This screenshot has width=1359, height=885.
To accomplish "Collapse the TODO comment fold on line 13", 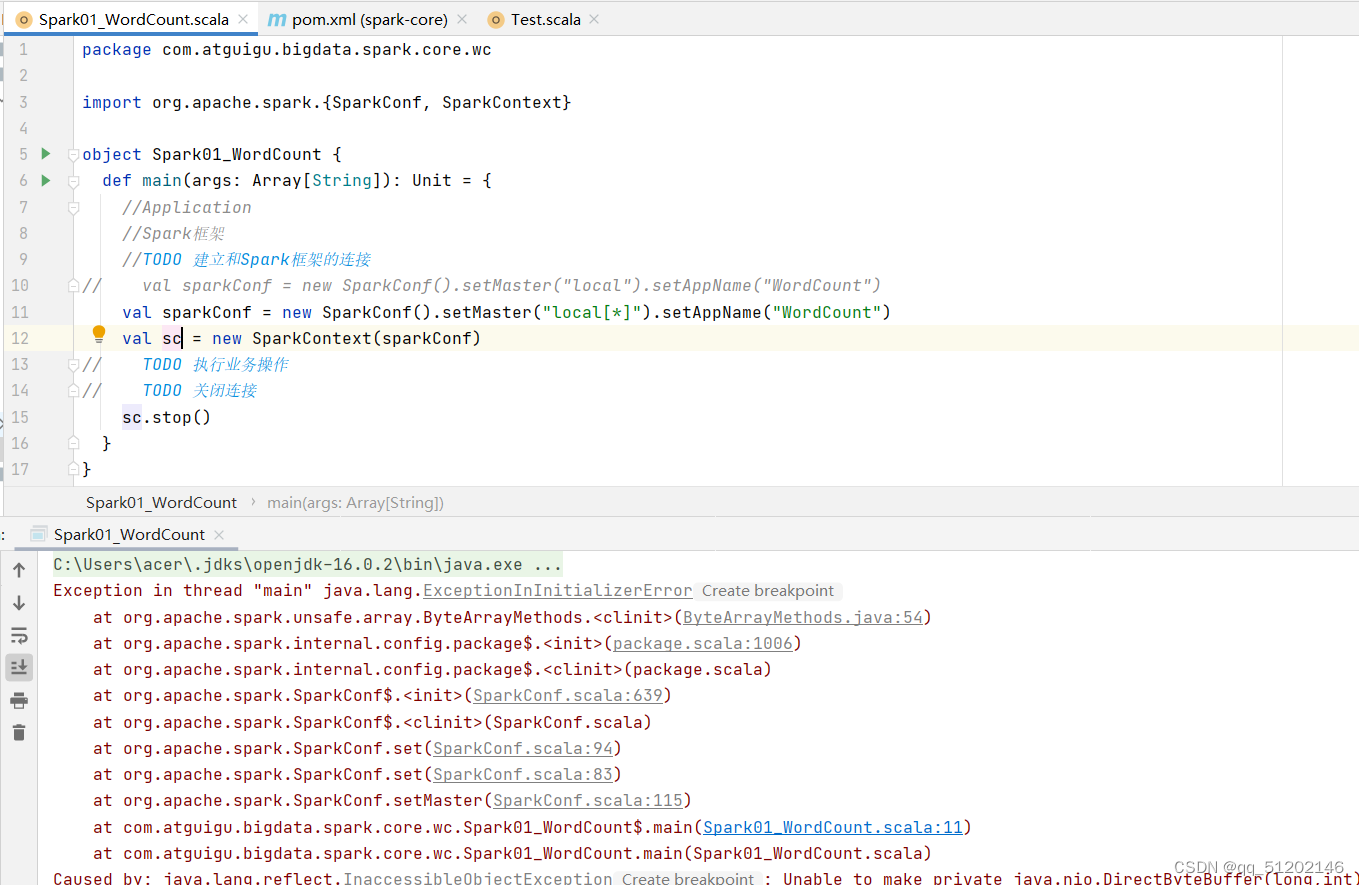I will tap(72, 363).
